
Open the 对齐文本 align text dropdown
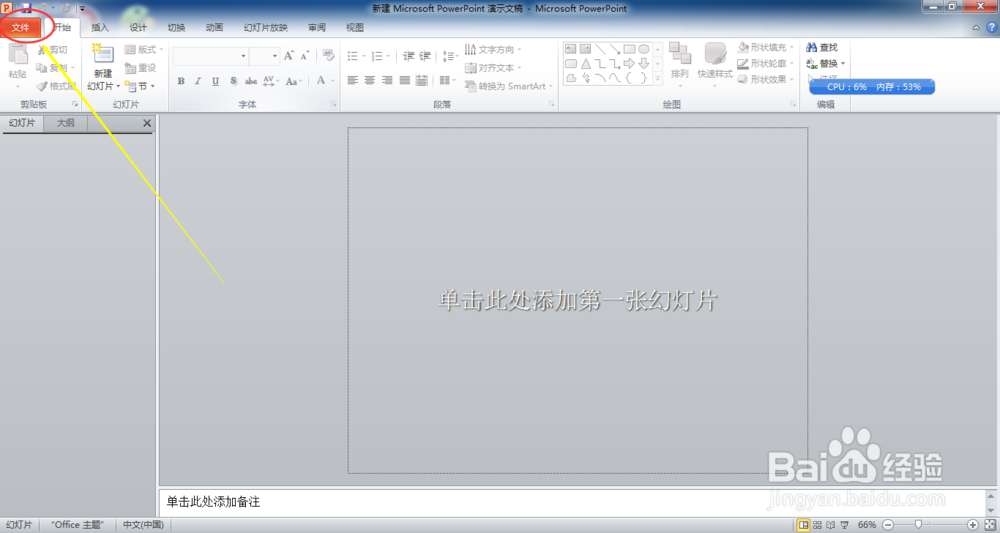pyautogui.click(x=493, y=68)
